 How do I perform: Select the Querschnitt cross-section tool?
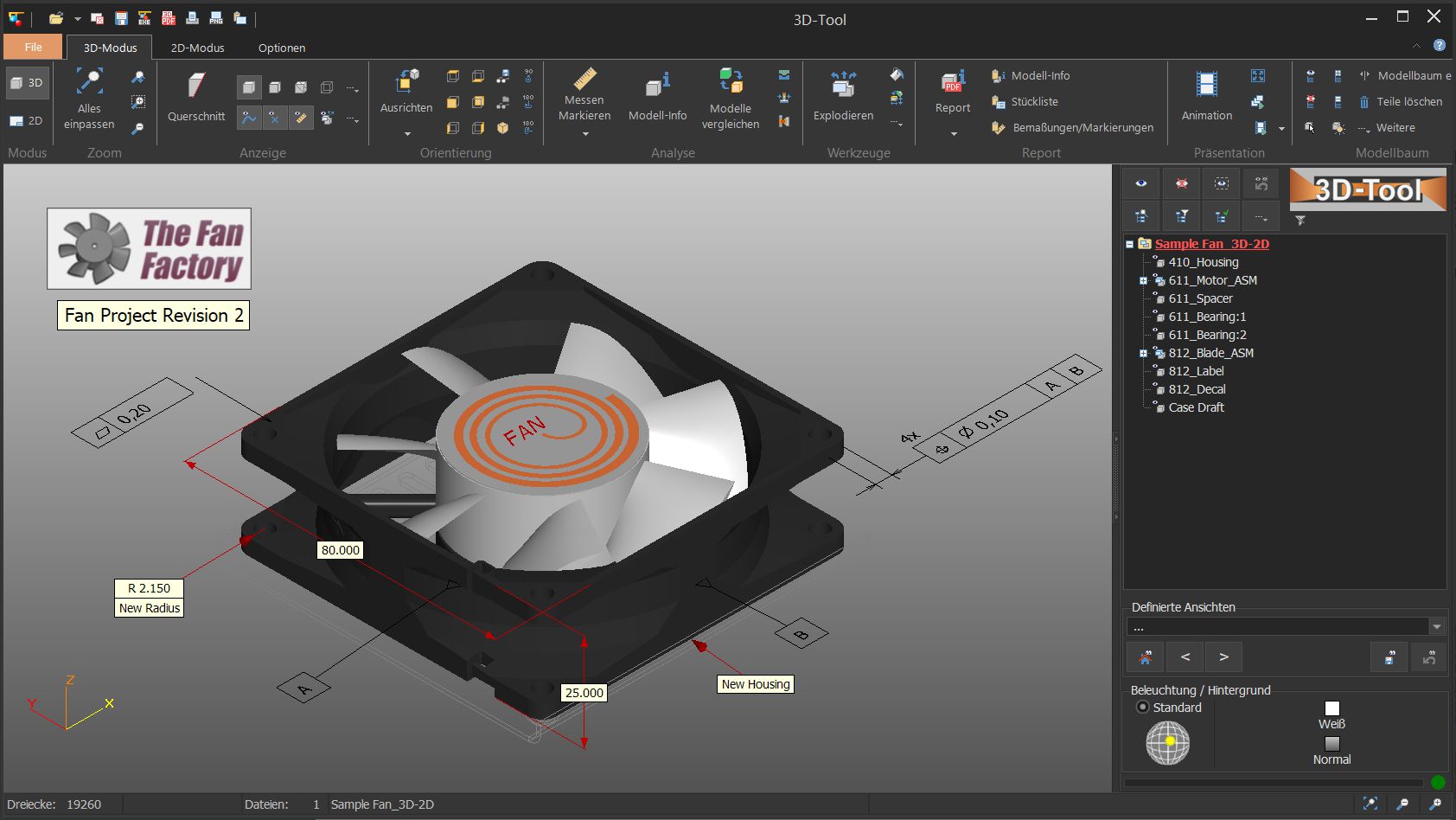tap(195, 95)
